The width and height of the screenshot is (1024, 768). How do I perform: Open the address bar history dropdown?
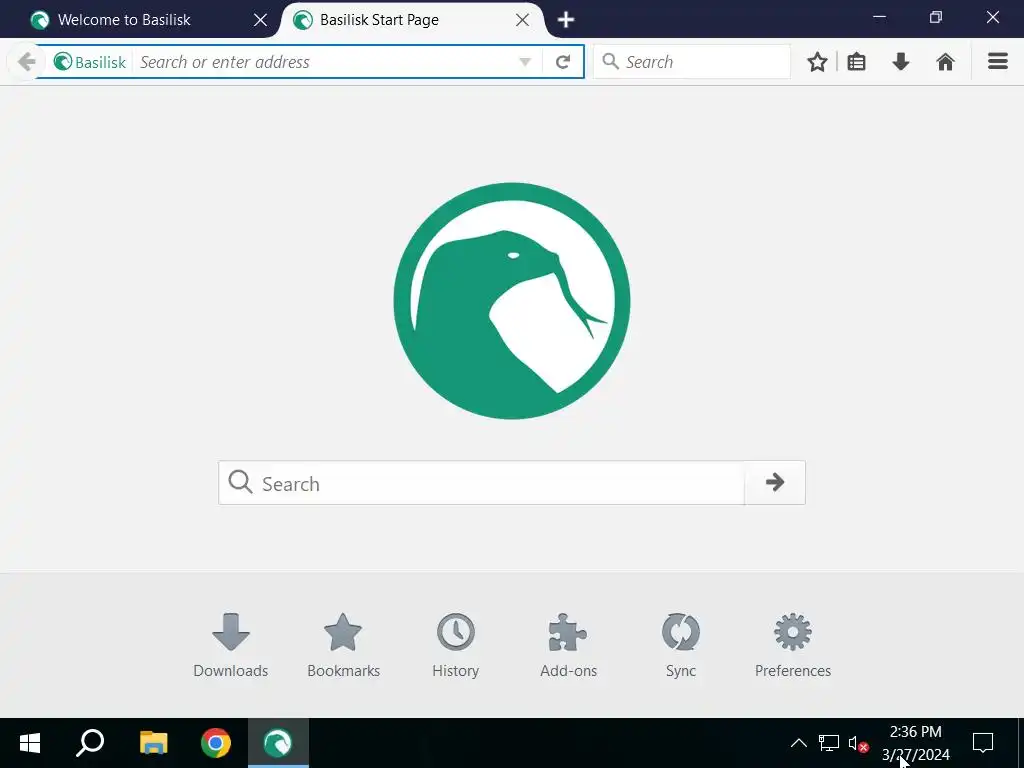(x=524, y=62)
